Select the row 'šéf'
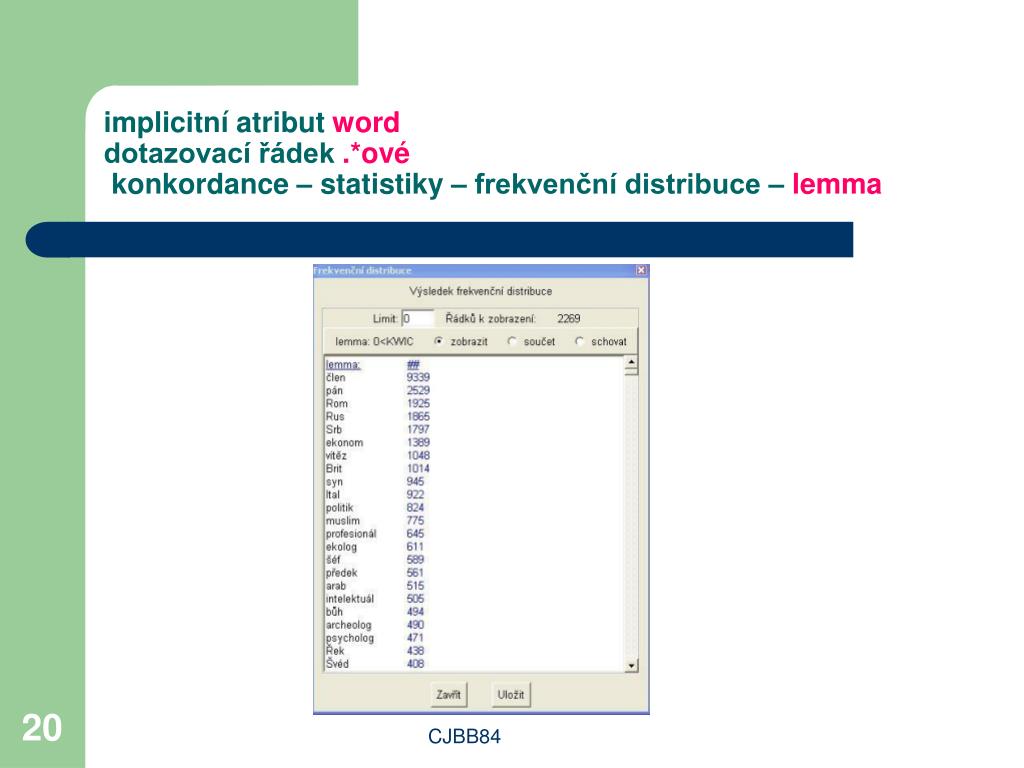 click(375, 560)
